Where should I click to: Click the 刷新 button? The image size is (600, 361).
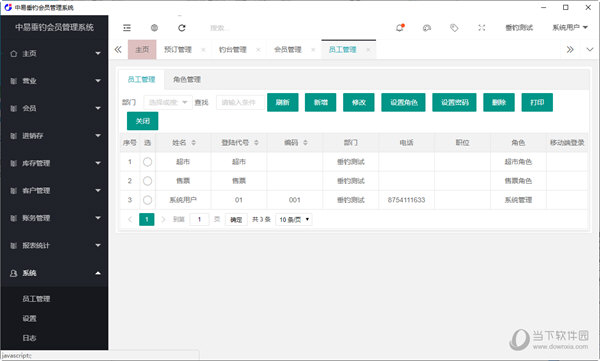pyautogui.click(x=283, y=102)
